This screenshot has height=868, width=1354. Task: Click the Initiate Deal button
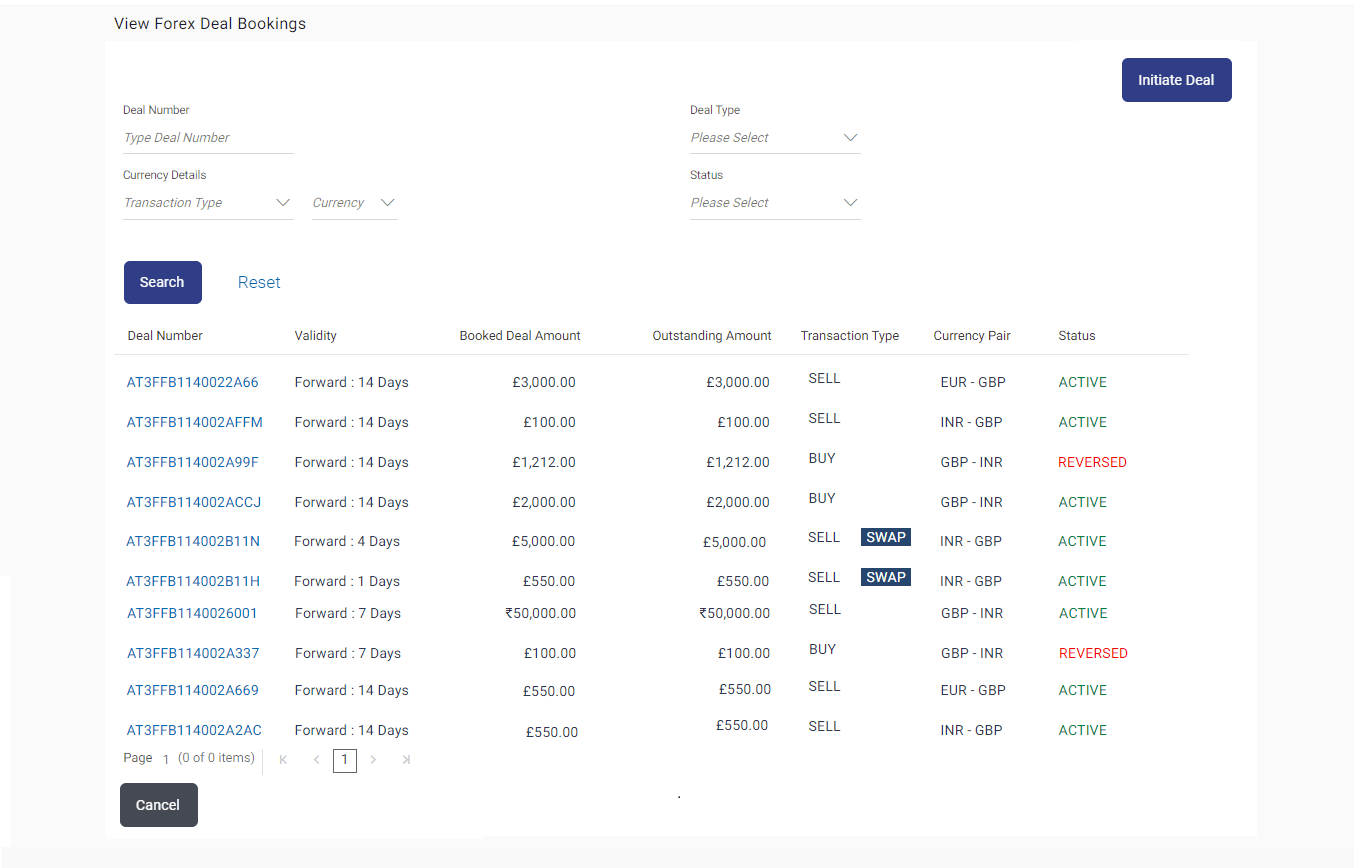click(x=1176, y=80)
